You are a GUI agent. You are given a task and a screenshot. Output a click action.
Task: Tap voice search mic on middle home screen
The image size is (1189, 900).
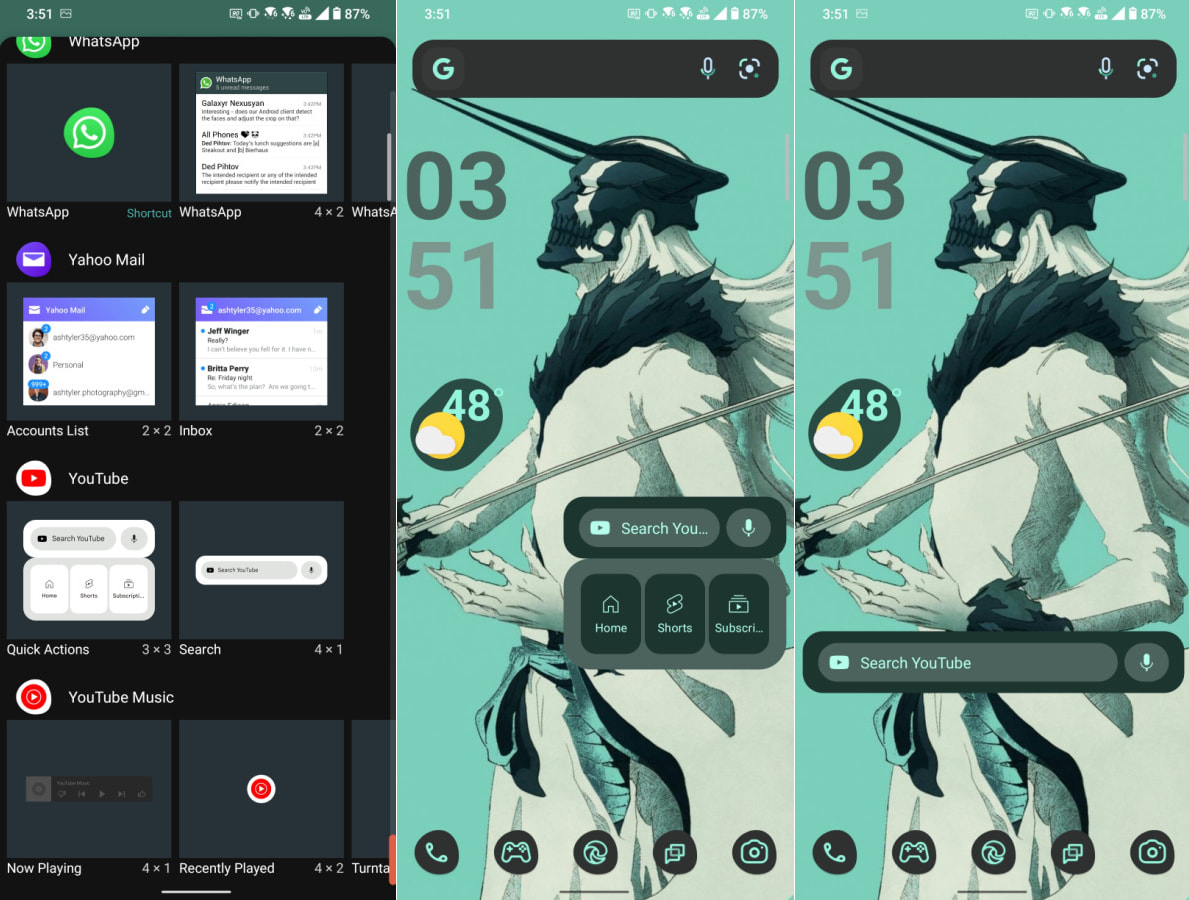click(707, 68)
